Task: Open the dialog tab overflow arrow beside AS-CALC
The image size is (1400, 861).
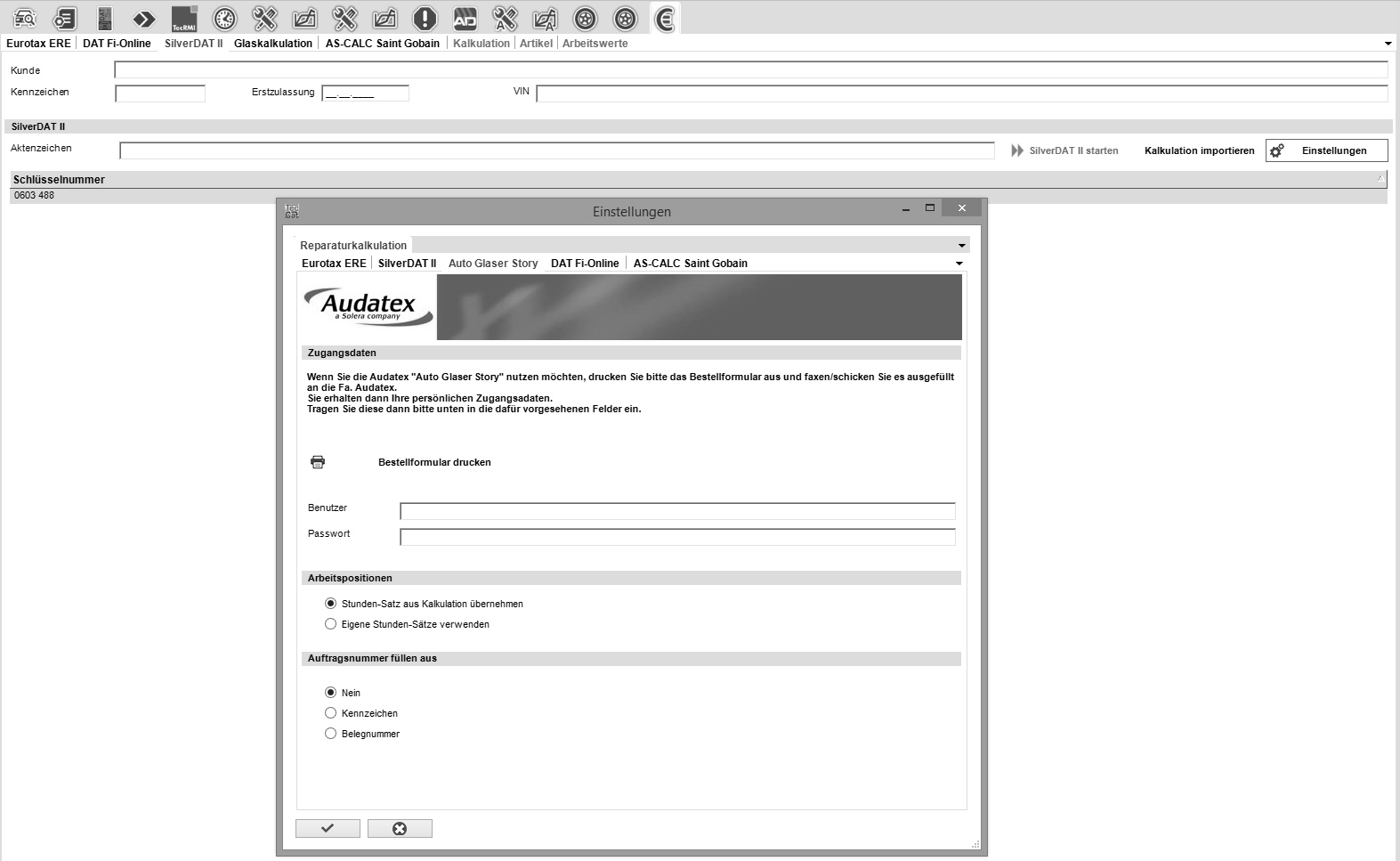Action: 959,264
